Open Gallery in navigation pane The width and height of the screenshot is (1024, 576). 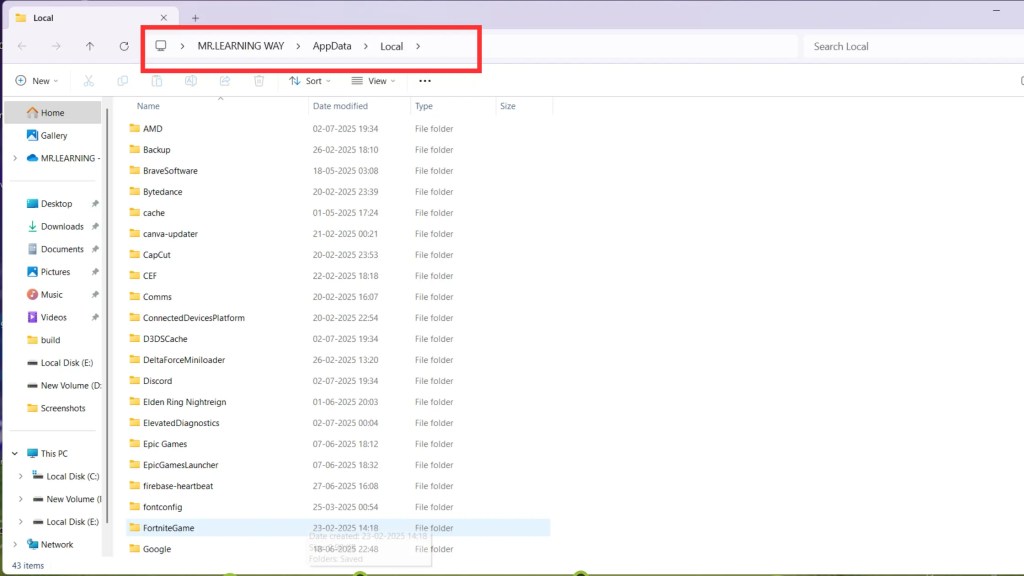point(54,136)
